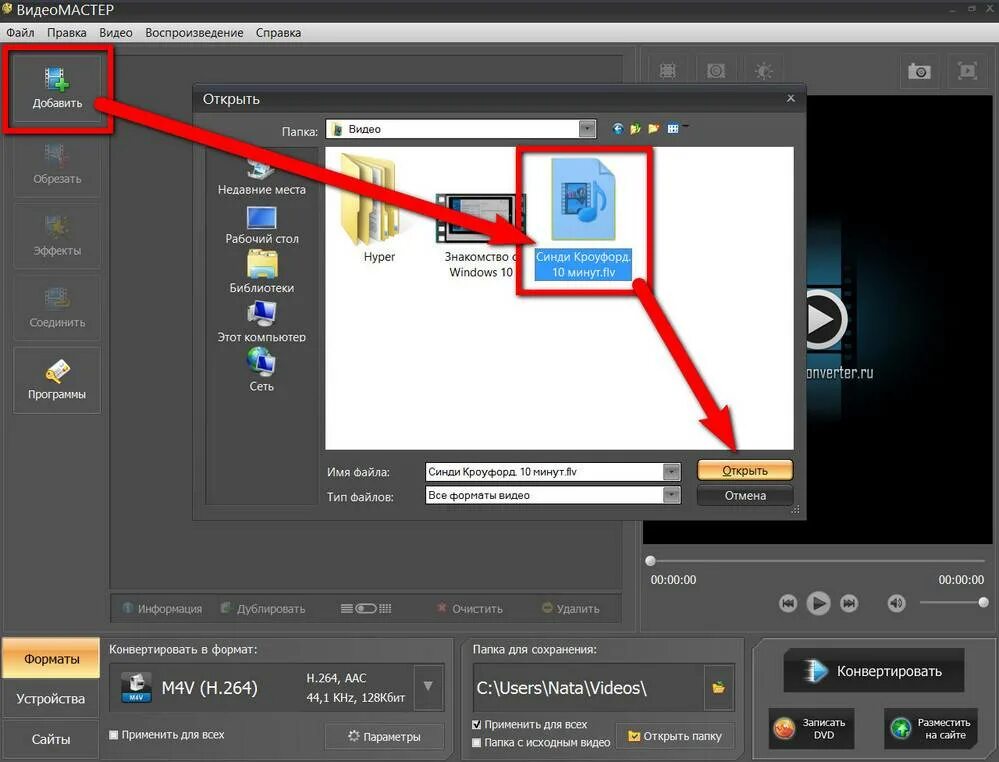Image resolution: width=999 pixels, height=762 pixels.
Task: Enable Применить для всех under format
Action: (x=113, y=735)
